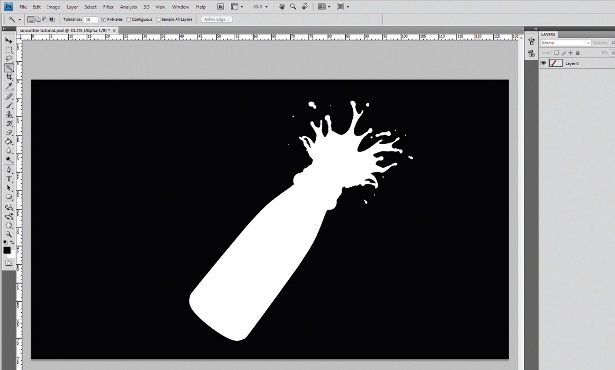615x370 pixels.
Task: Select the Crop tool
Action: tap(9, 77)
